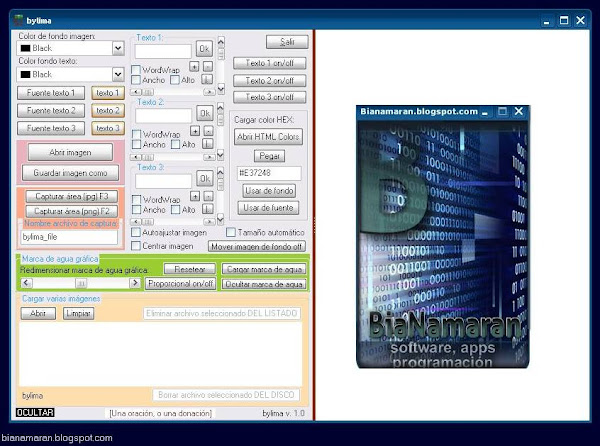Tick the Alto checkbox under Texto 1
600x446 pixels.
tap(175, 80)
